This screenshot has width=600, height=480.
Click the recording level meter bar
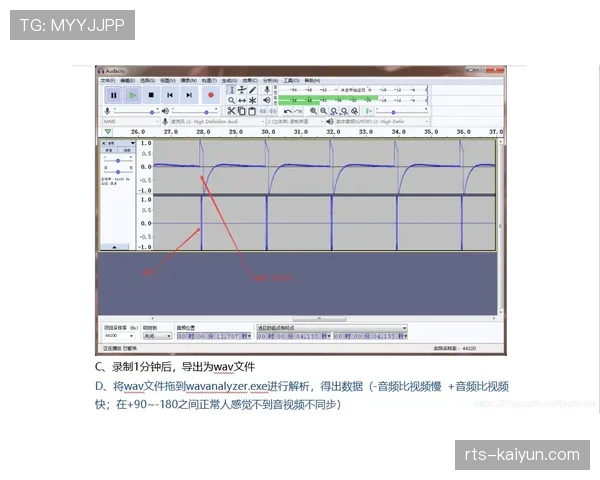[352, 90]
